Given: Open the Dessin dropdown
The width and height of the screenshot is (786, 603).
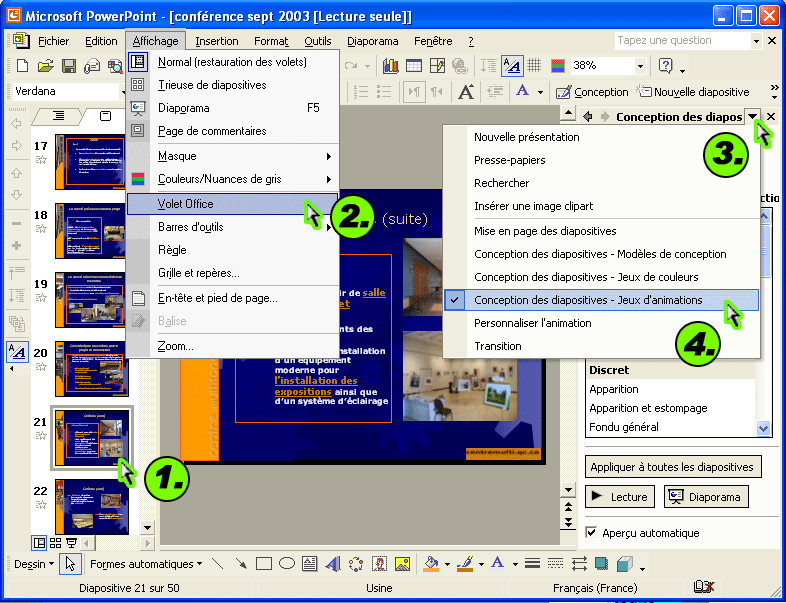Looking at the screenshot, I should [34, 564].
